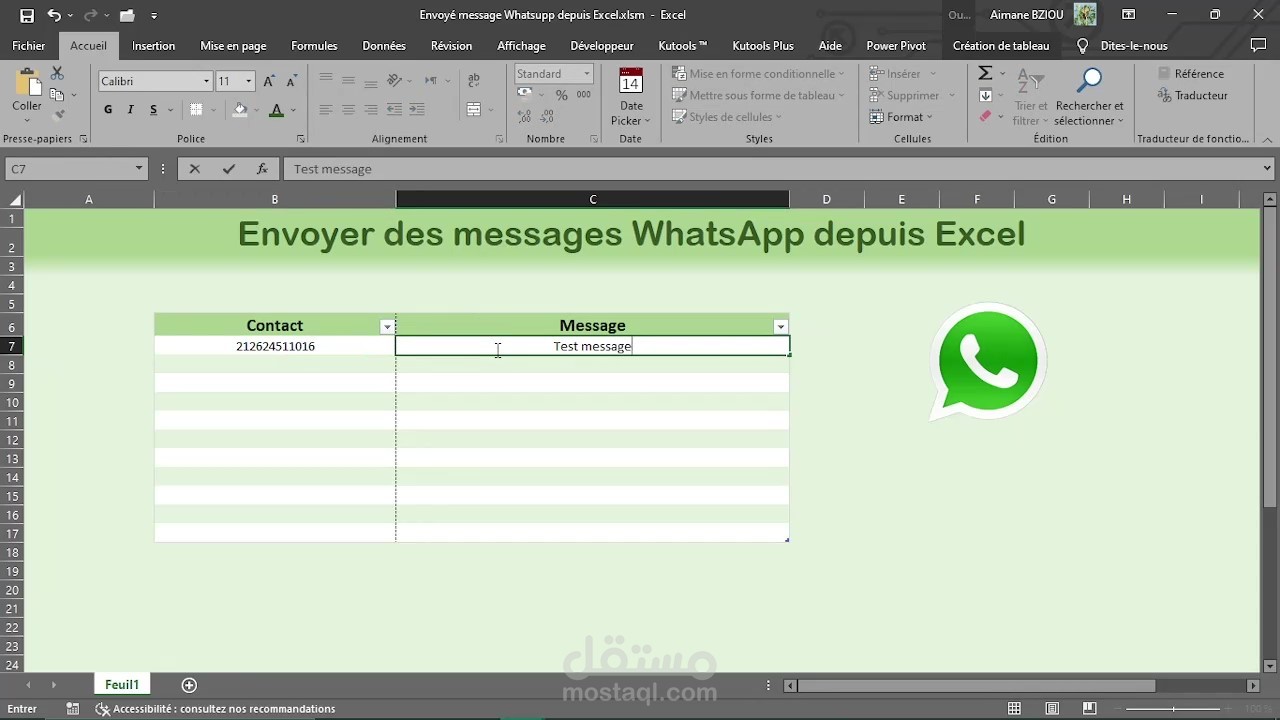Open the Fichier tab

pyautogui.click(x=28, y=46)
